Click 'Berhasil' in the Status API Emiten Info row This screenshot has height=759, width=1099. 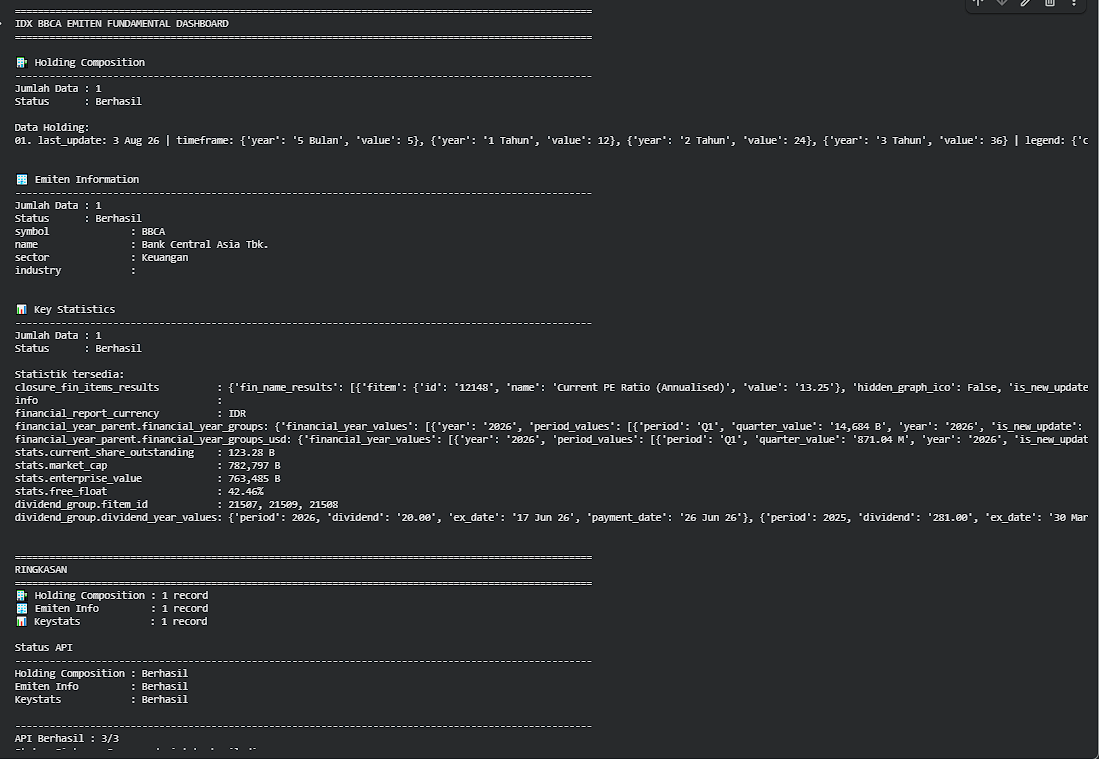165,687
